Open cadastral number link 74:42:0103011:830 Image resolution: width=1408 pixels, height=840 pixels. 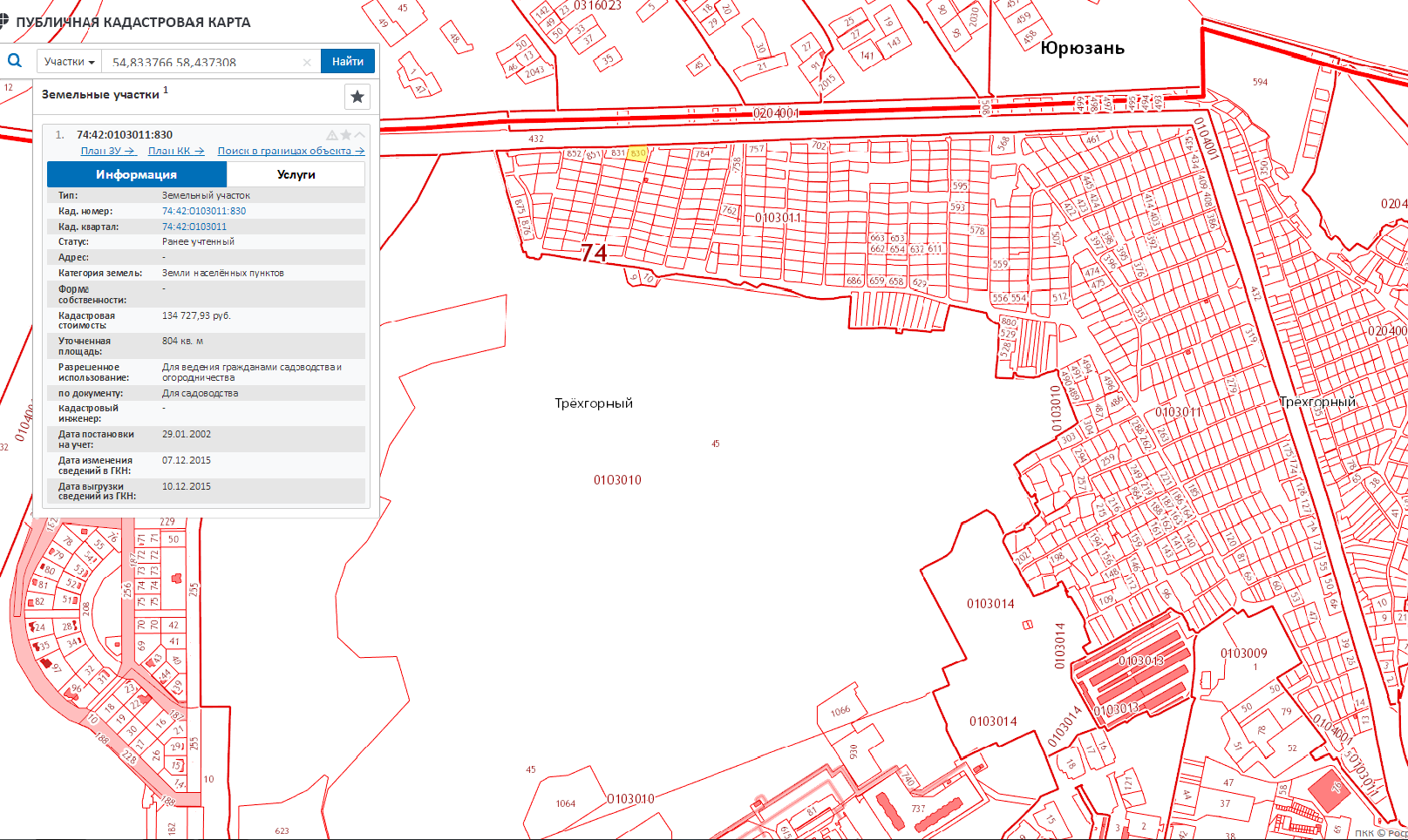coord(204,211)
